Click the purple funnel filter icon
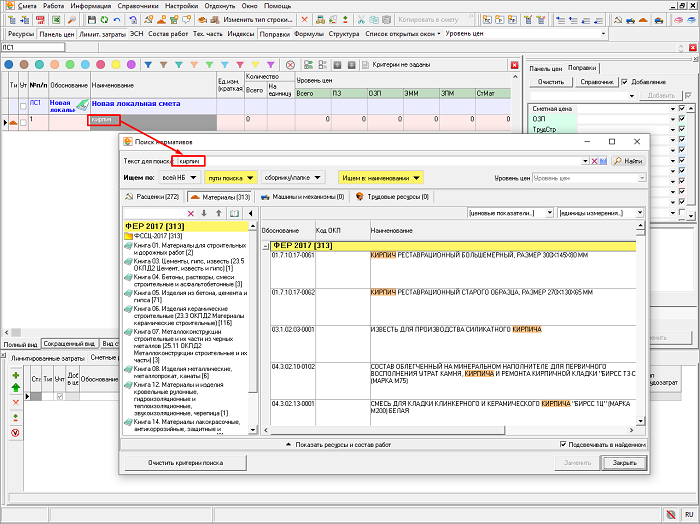Screen dimensions: 700x524 [x=271, y=65]
